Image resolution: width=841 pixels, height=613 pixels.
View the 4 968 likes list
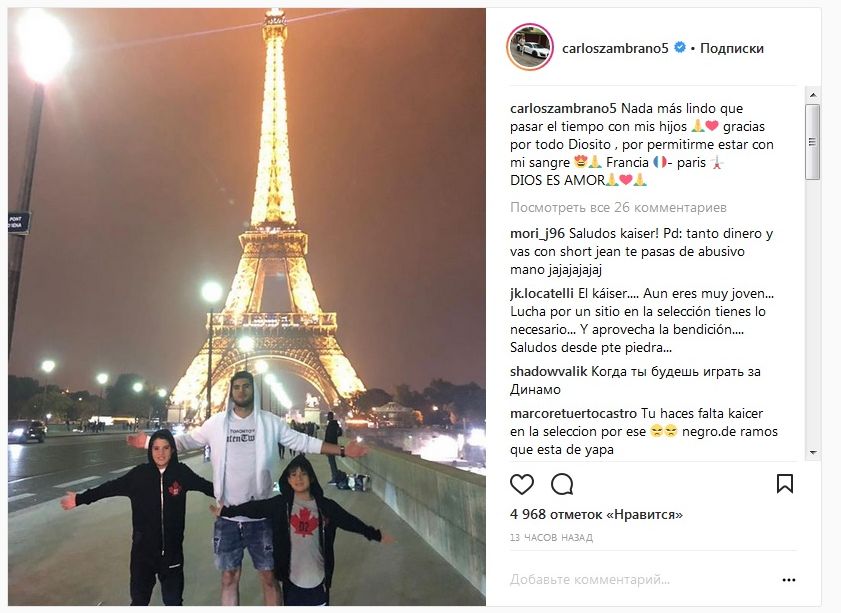(596, 514)
